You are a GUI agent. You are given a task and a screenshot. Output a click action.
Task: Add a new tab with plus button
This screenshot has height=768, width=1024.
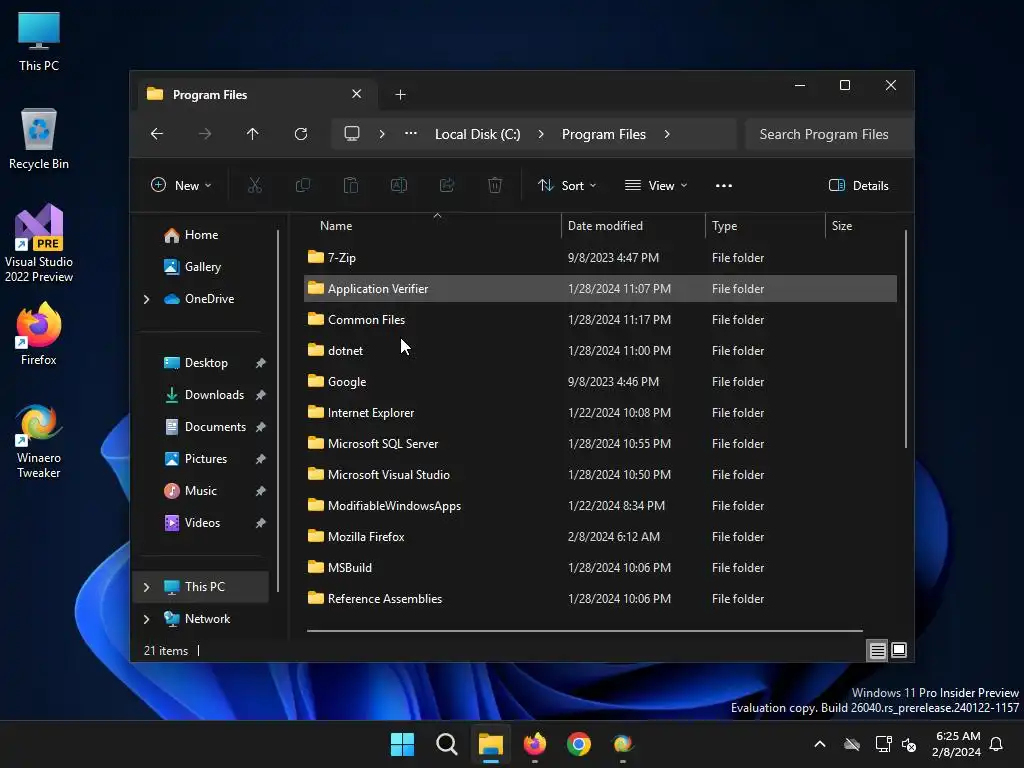coord(400,95)
